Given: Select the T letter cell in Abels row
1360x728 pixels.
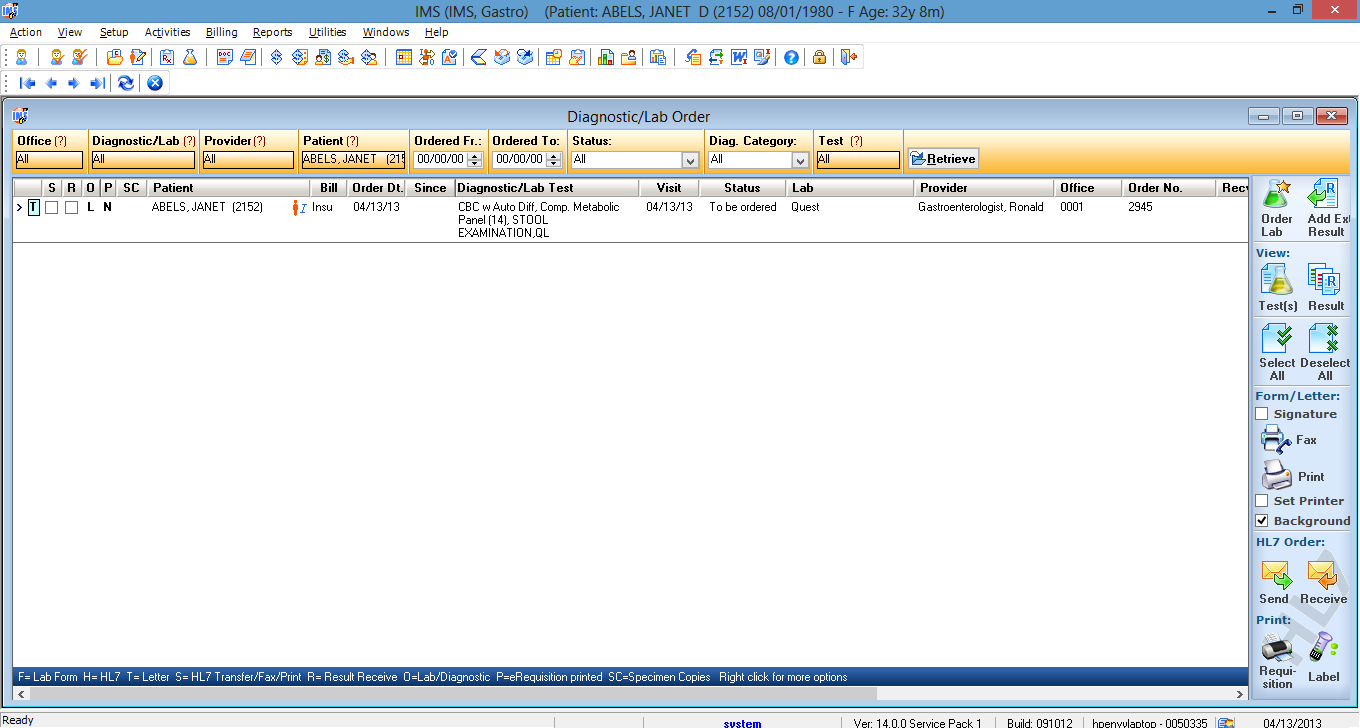Looking at the screenshot, I should point(34,208).
